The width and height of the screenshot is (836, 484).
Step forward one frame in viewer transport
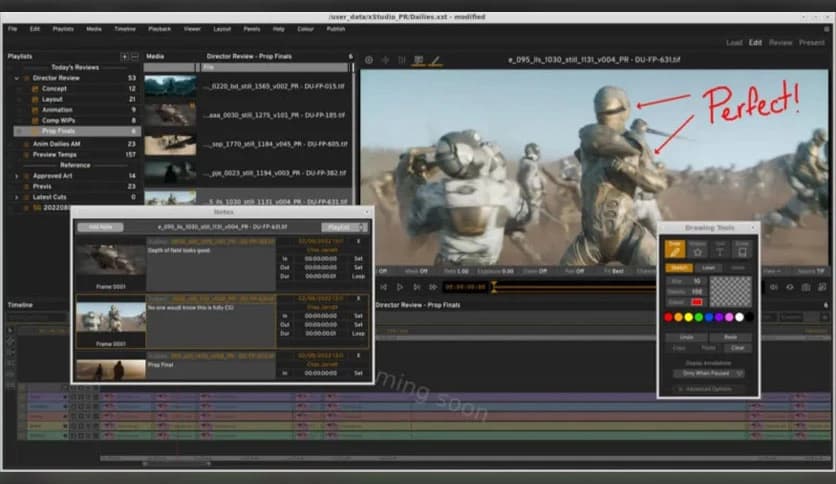tap(416, 287)
